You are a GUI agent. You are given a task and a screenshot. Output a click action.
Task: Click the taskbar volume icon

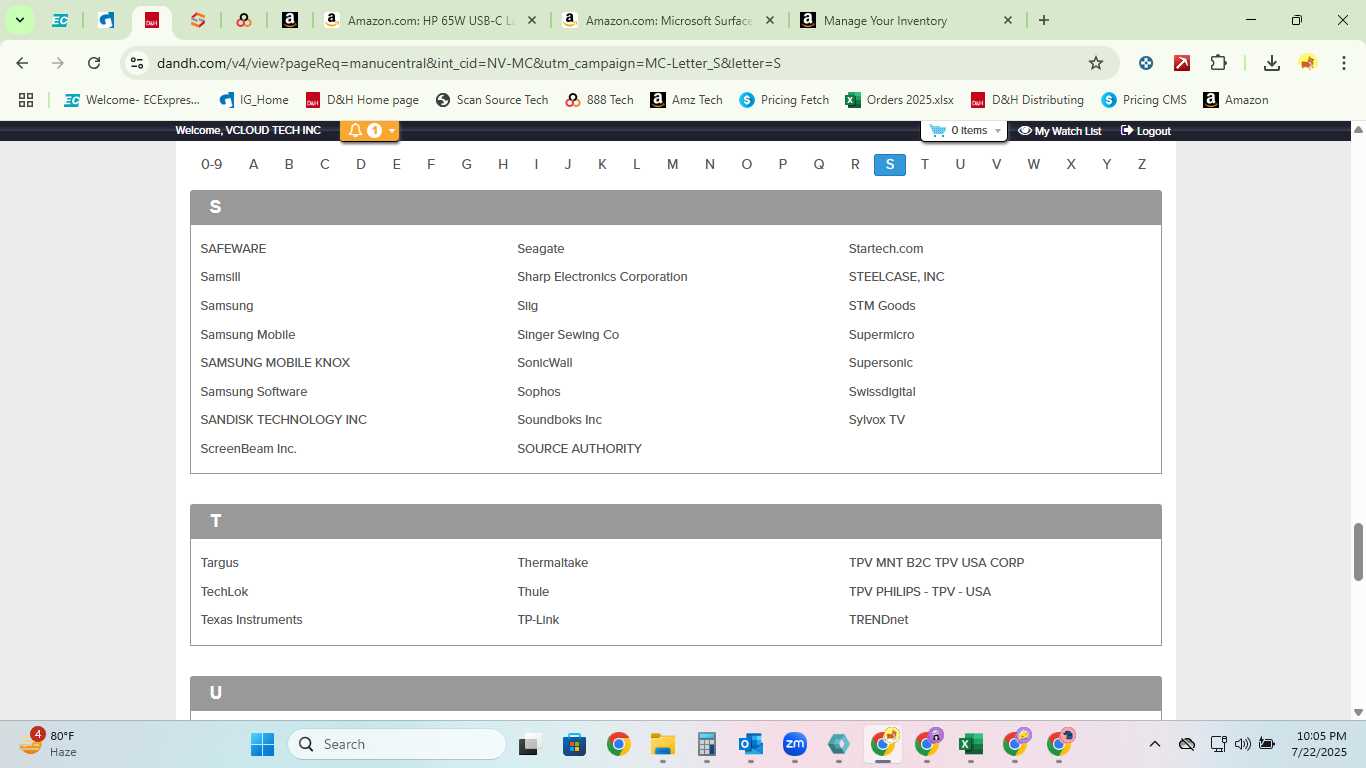pyautogui.click(x=1243, y=744)
